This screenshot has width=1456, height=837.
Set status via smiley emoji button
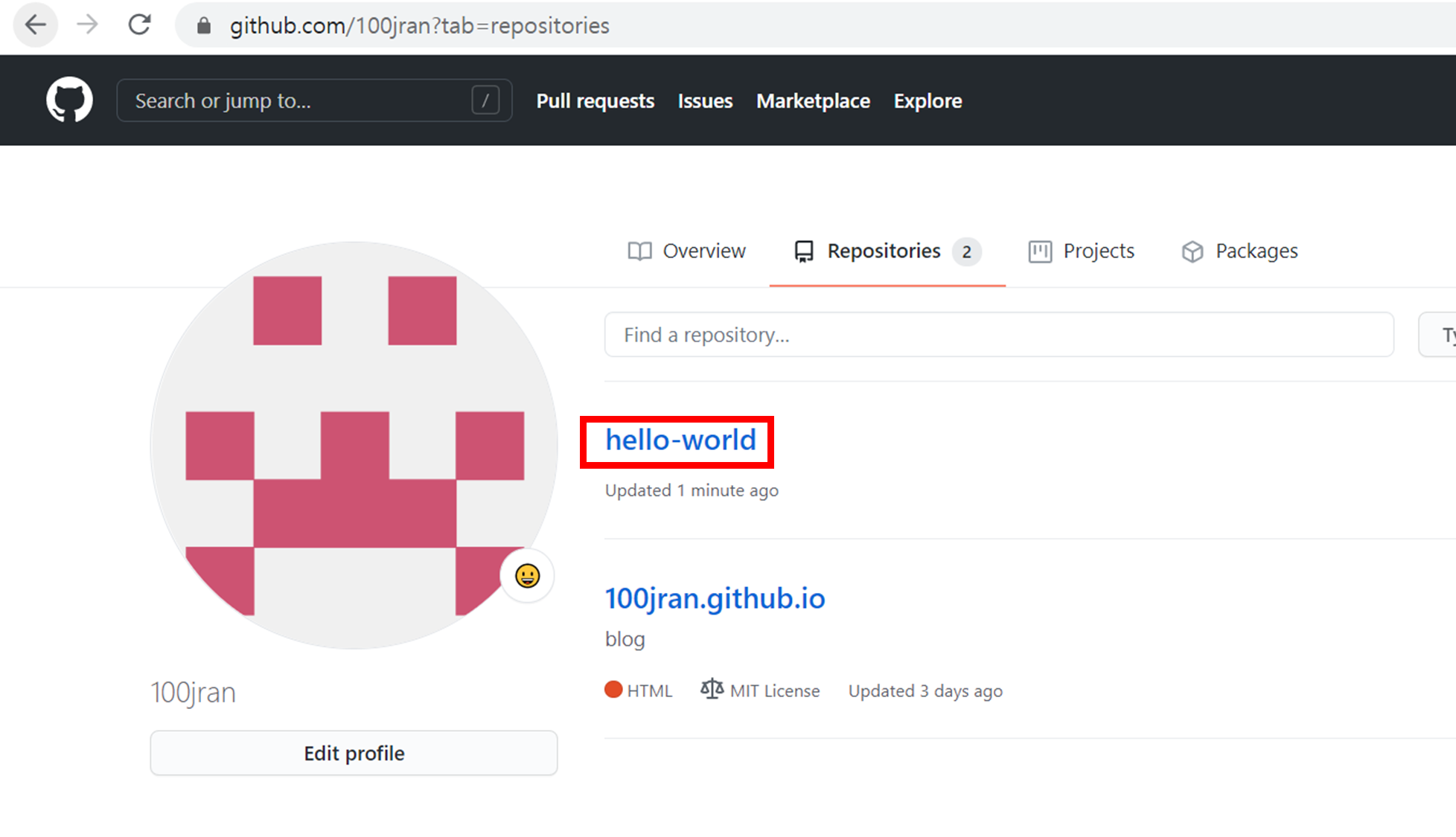click(527, 576)
